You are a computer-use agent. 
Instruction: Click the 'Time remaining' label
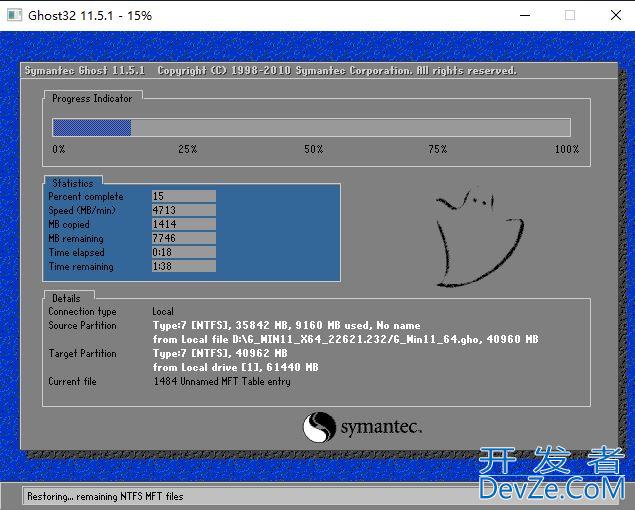click(81, 266)
